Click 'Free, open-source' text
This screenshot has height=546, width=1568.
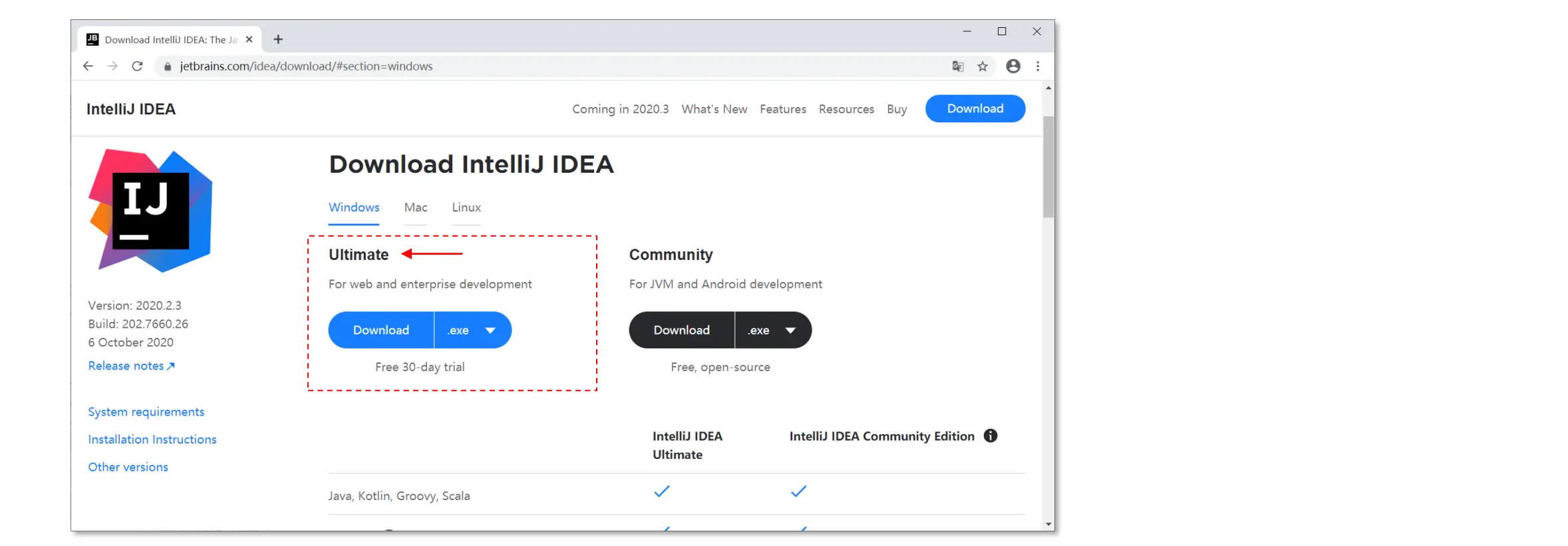tap(720, 367)
